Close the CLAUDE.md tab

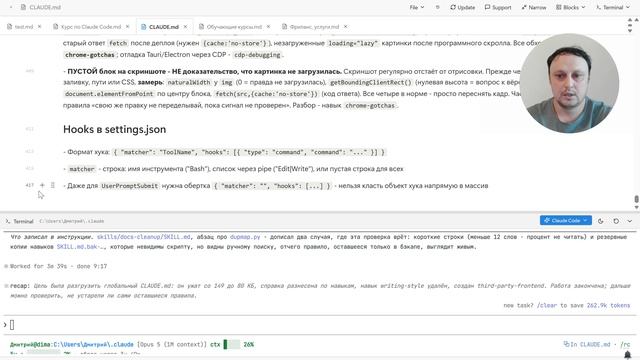185,27
